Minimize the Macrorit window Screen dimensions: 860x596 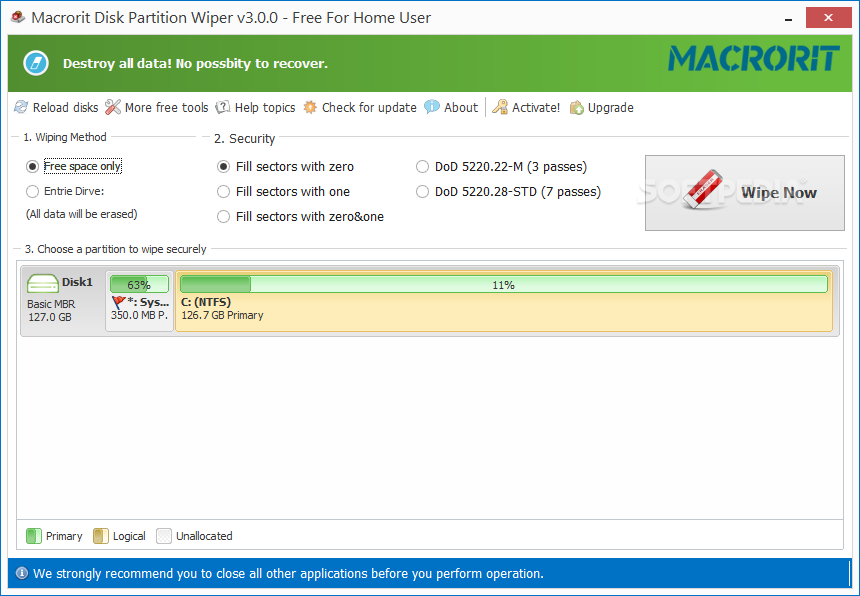click(x=789, y=18)
